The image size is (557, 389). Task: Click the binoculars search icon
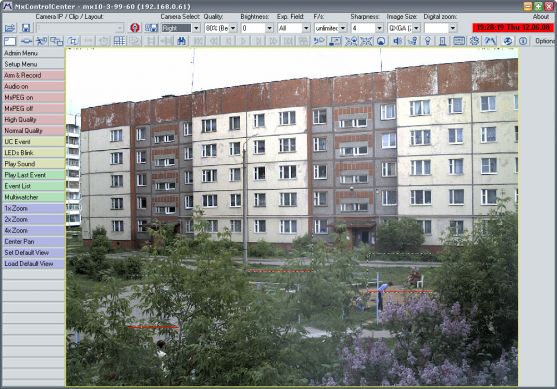tap(182, 41)
